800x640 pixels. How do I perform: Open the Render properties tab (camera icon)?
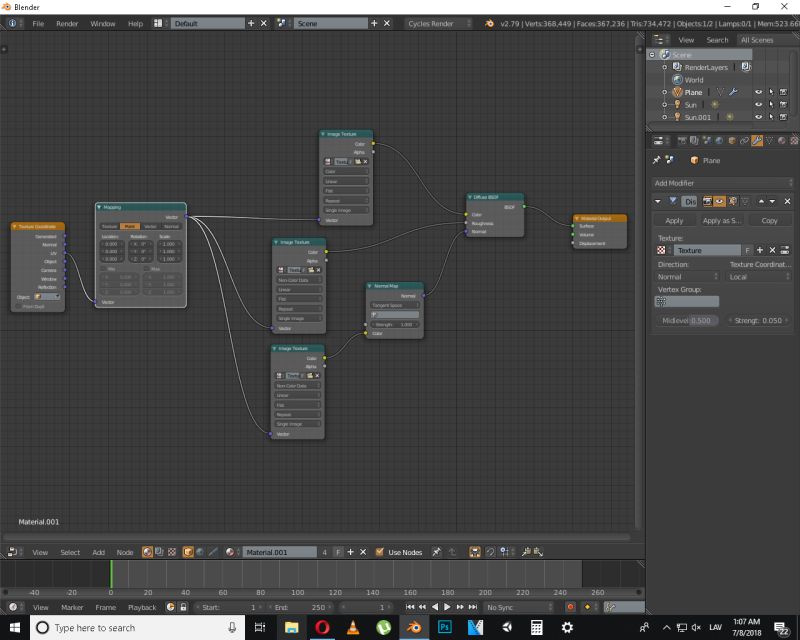681,141
